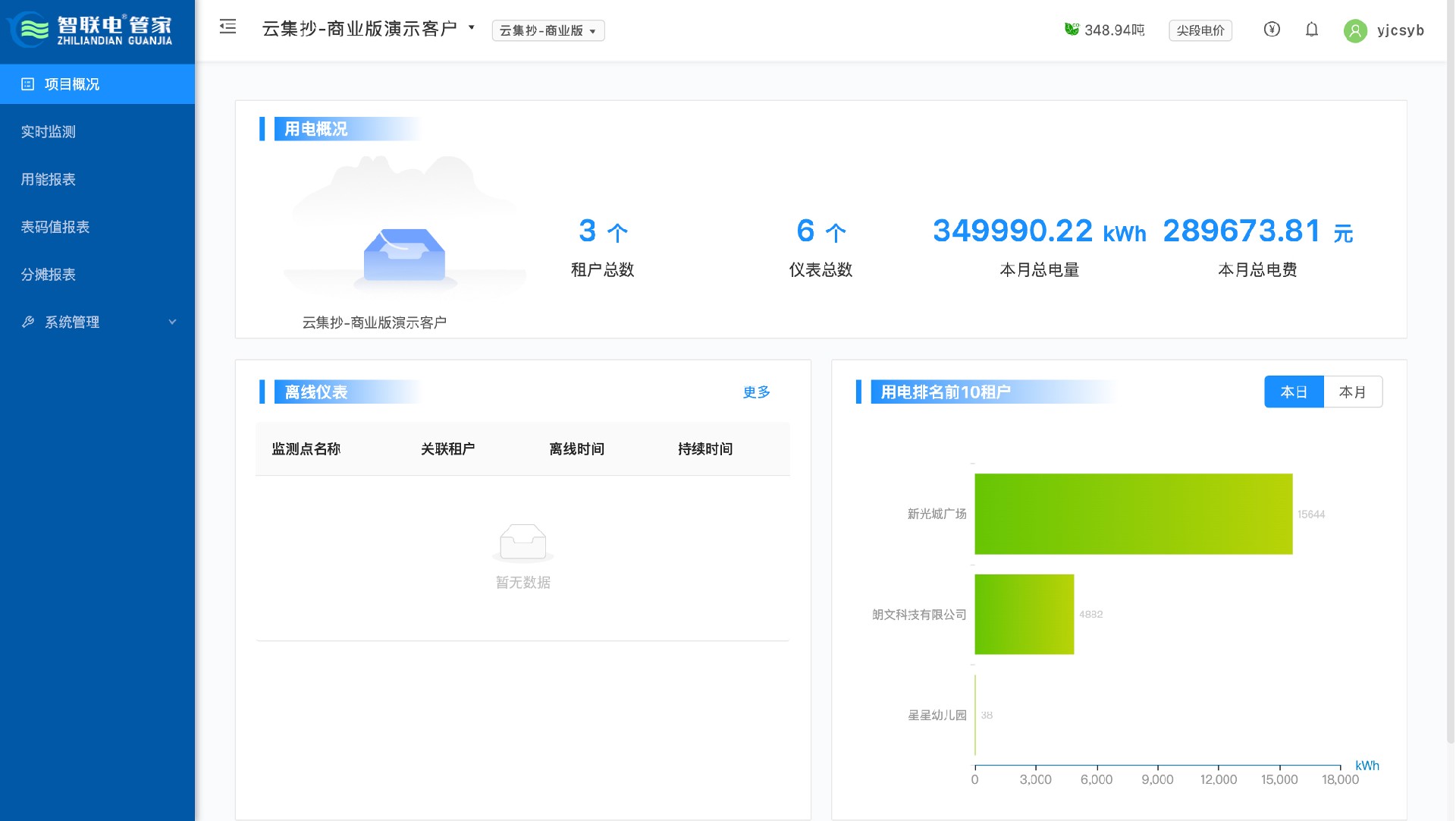Viewport: 1456px width, 821px height.
Task: Click the 新光城广场 green bar in chart
Action: [1133, 514]
